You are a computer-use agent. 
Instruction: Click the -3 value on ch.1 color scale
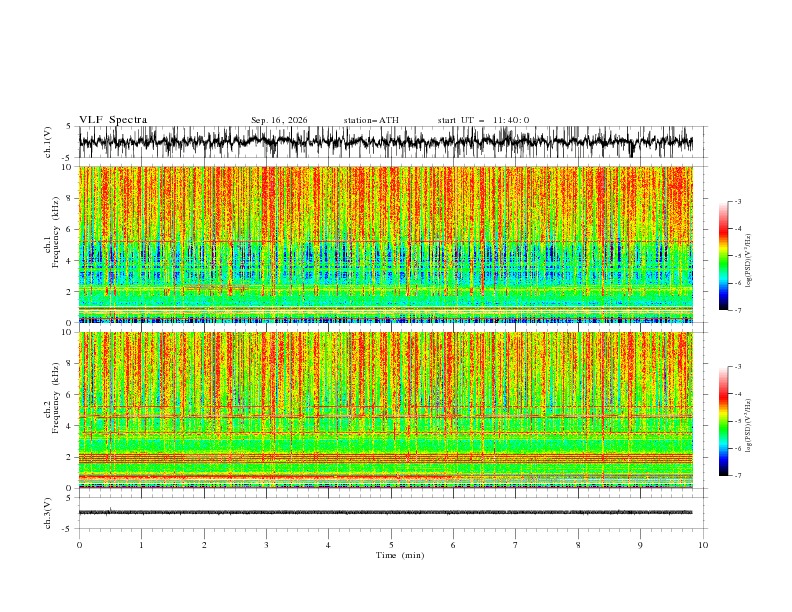pos(737,201)
